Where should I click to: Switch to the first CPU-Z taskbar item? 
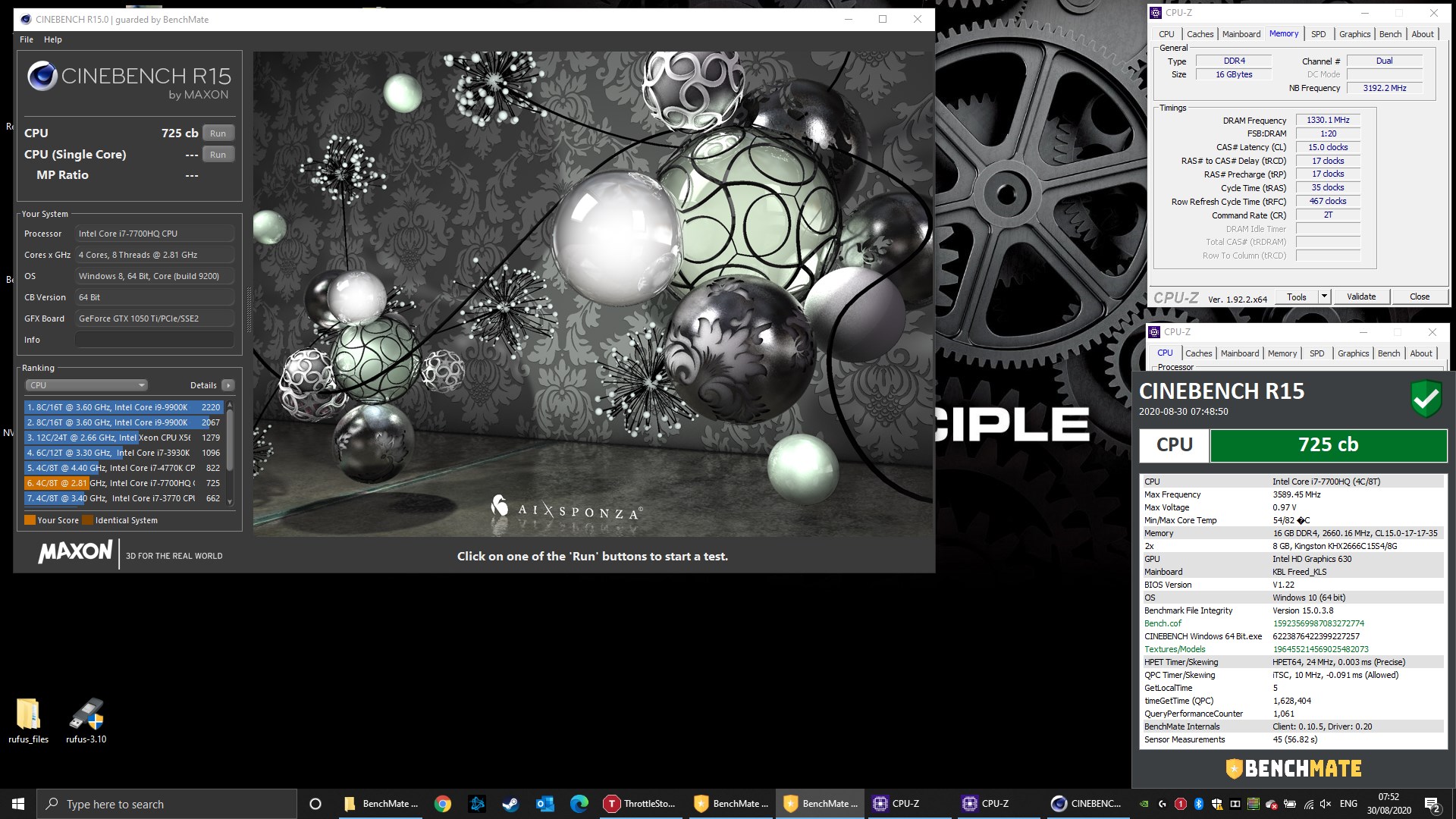pyautogui.click(x=908, y=804)
